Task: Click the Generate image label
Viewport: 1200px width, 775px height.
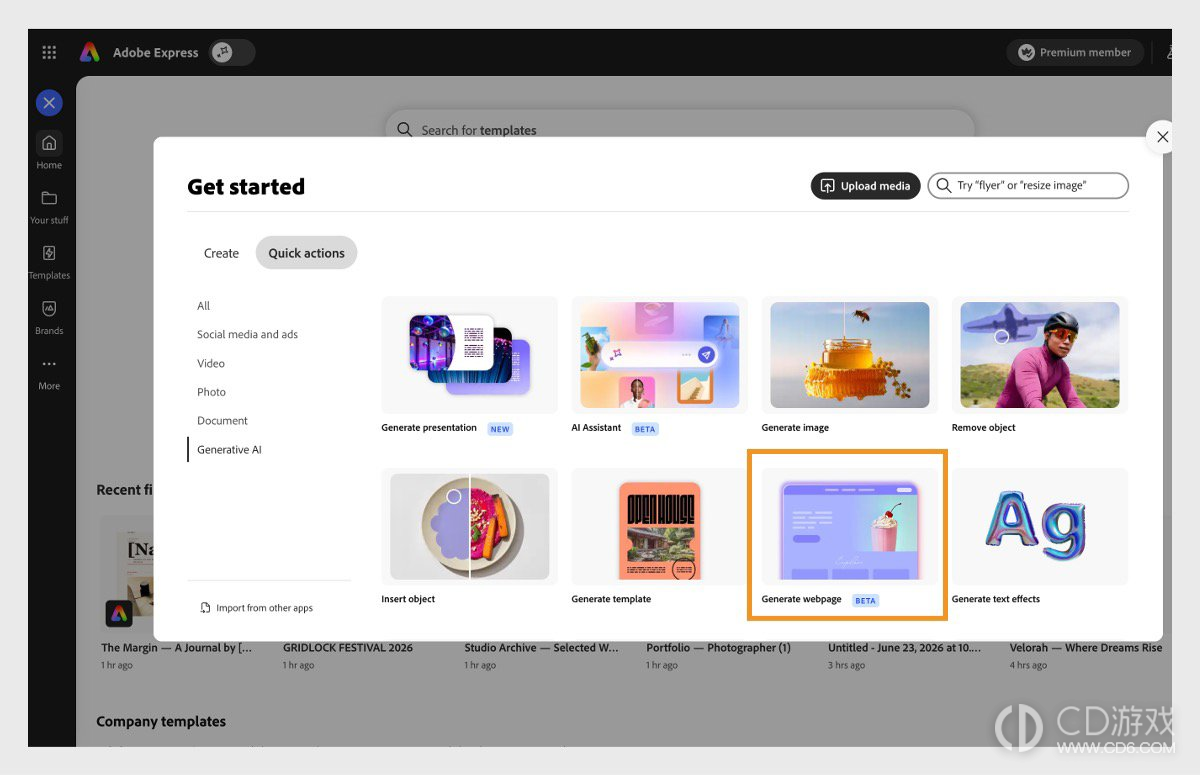Action: pos(795,428)
